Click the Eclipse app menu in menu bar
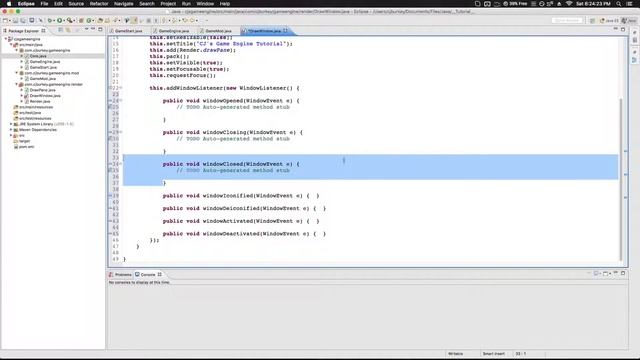Image resolution: width=640 pixels, height=360 pixels. 26,4
